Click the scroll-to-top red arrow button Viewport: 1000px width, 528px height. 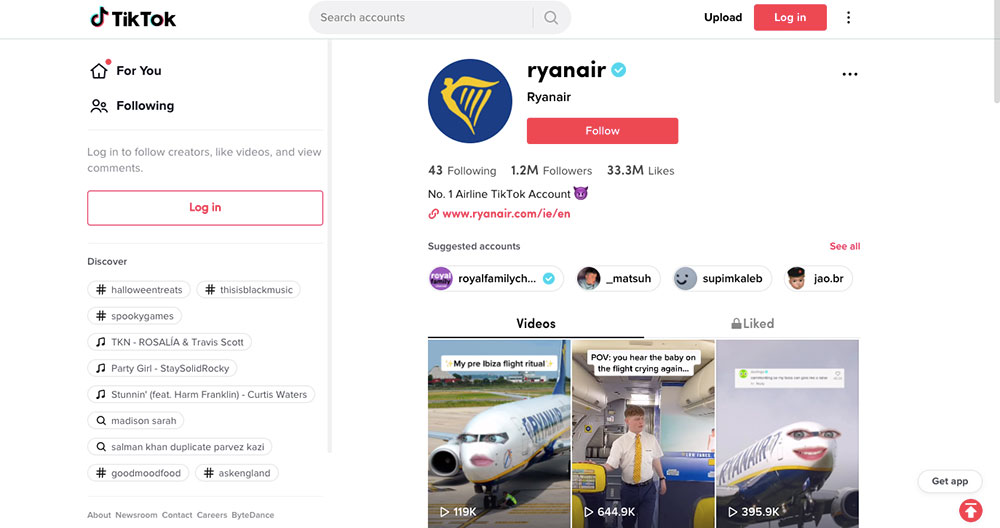tap(969, 511)
